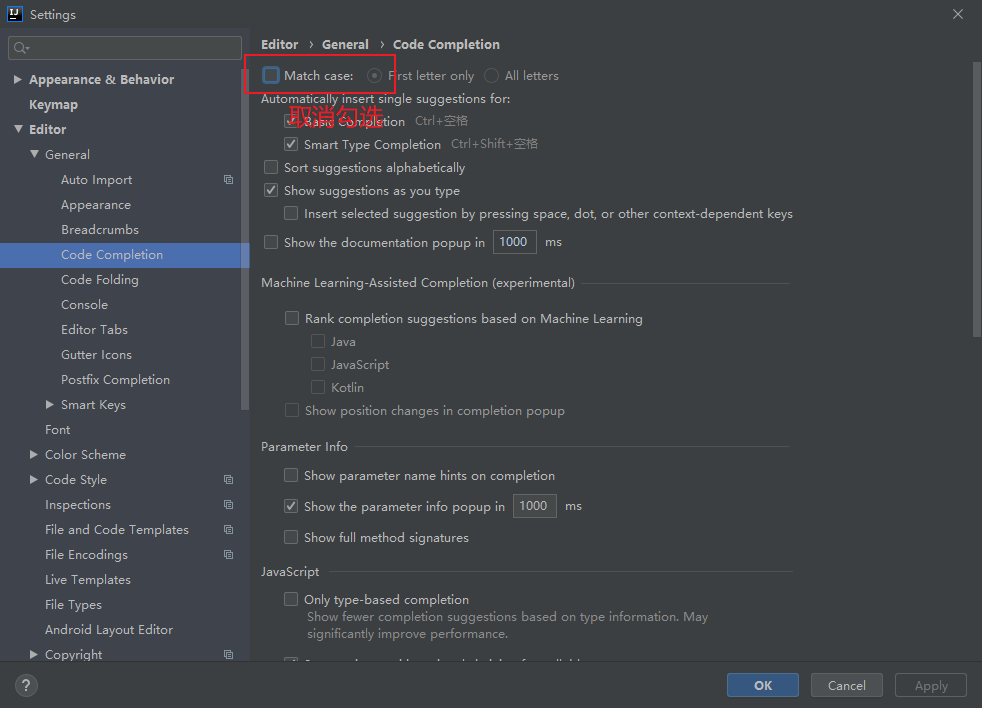Viewport: 982px width, 708px height.
Task: Select Postfix Completion in the sidebar
Action: point(115,379)
